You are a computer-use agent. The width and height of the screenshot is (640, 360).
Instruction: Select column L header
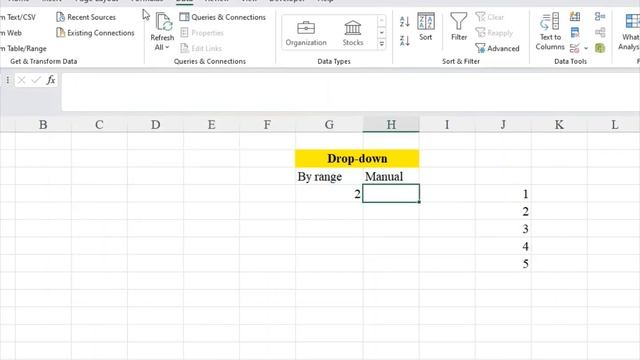click(x=614, y=124)
